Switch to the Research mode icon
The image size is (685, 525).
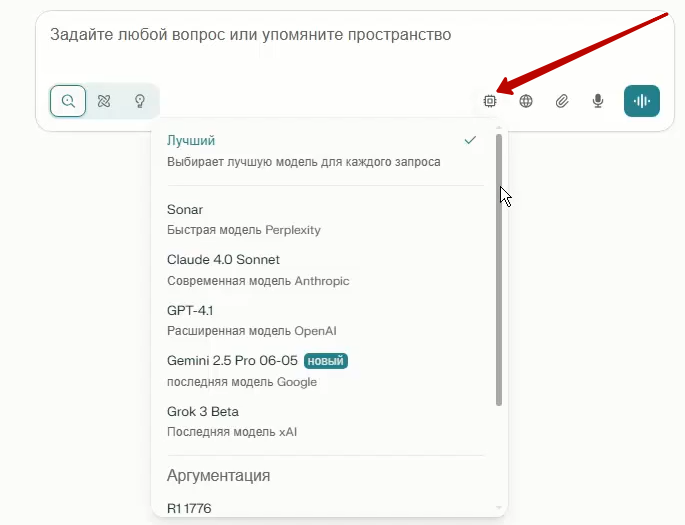click(x=104, y=101)
